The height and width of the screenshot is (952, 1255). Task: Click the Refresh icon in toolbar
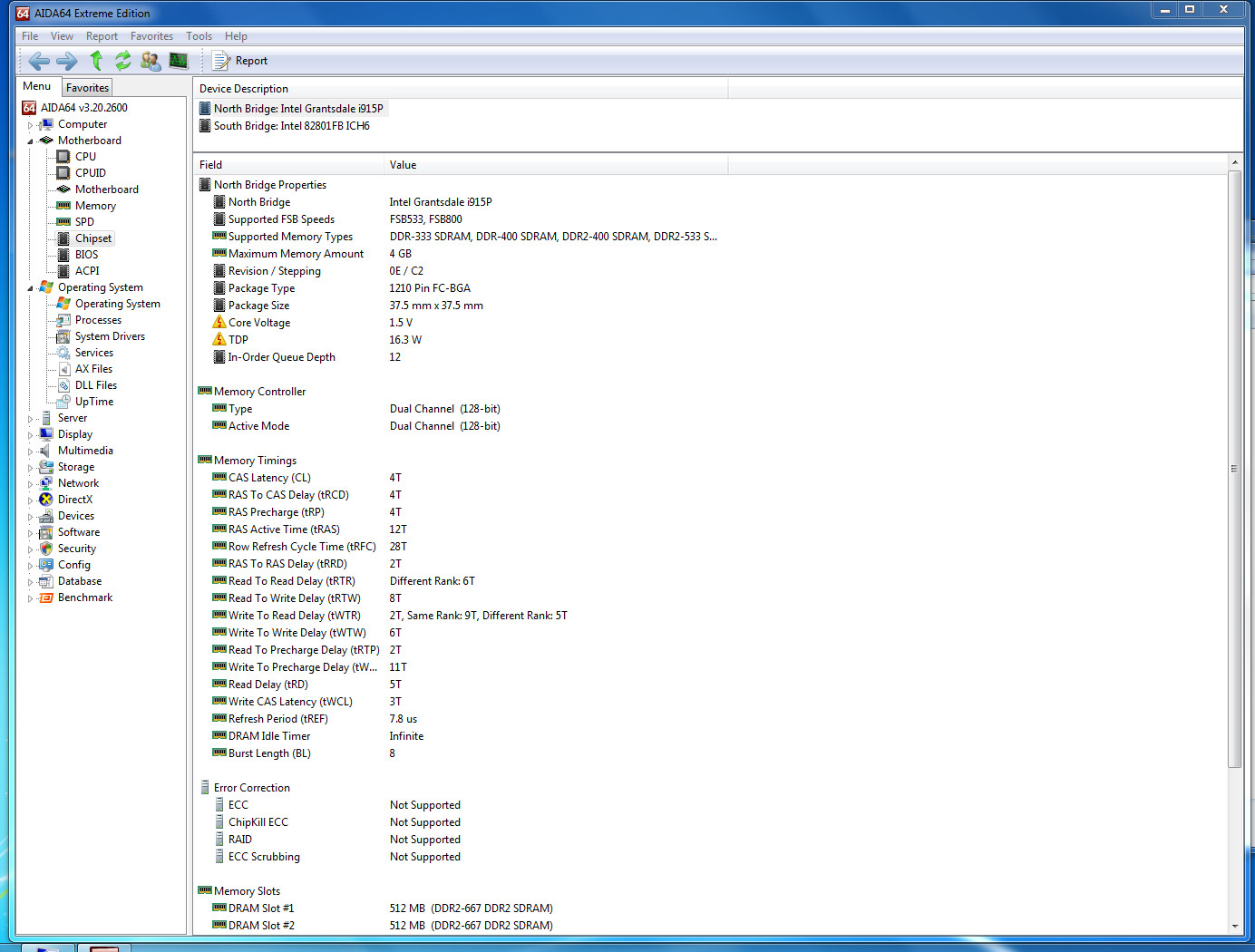(123, 61)
